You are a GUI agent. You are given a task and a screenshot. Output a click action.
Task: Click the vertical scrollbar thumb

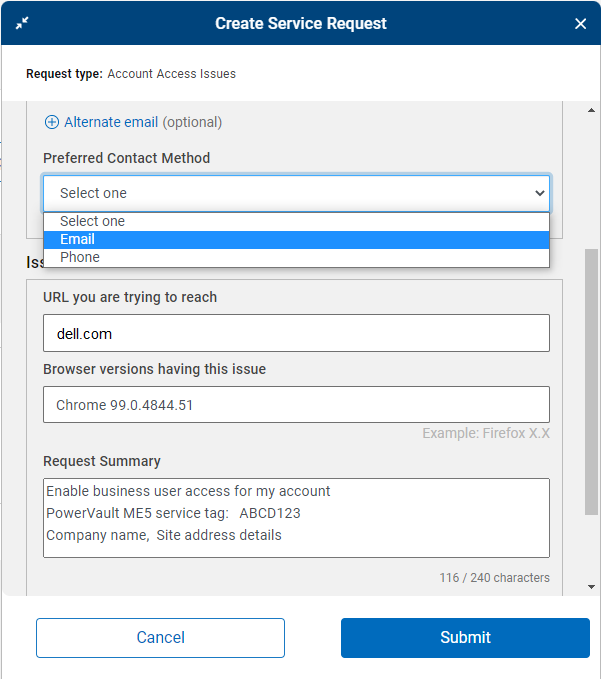pos(591,380)
